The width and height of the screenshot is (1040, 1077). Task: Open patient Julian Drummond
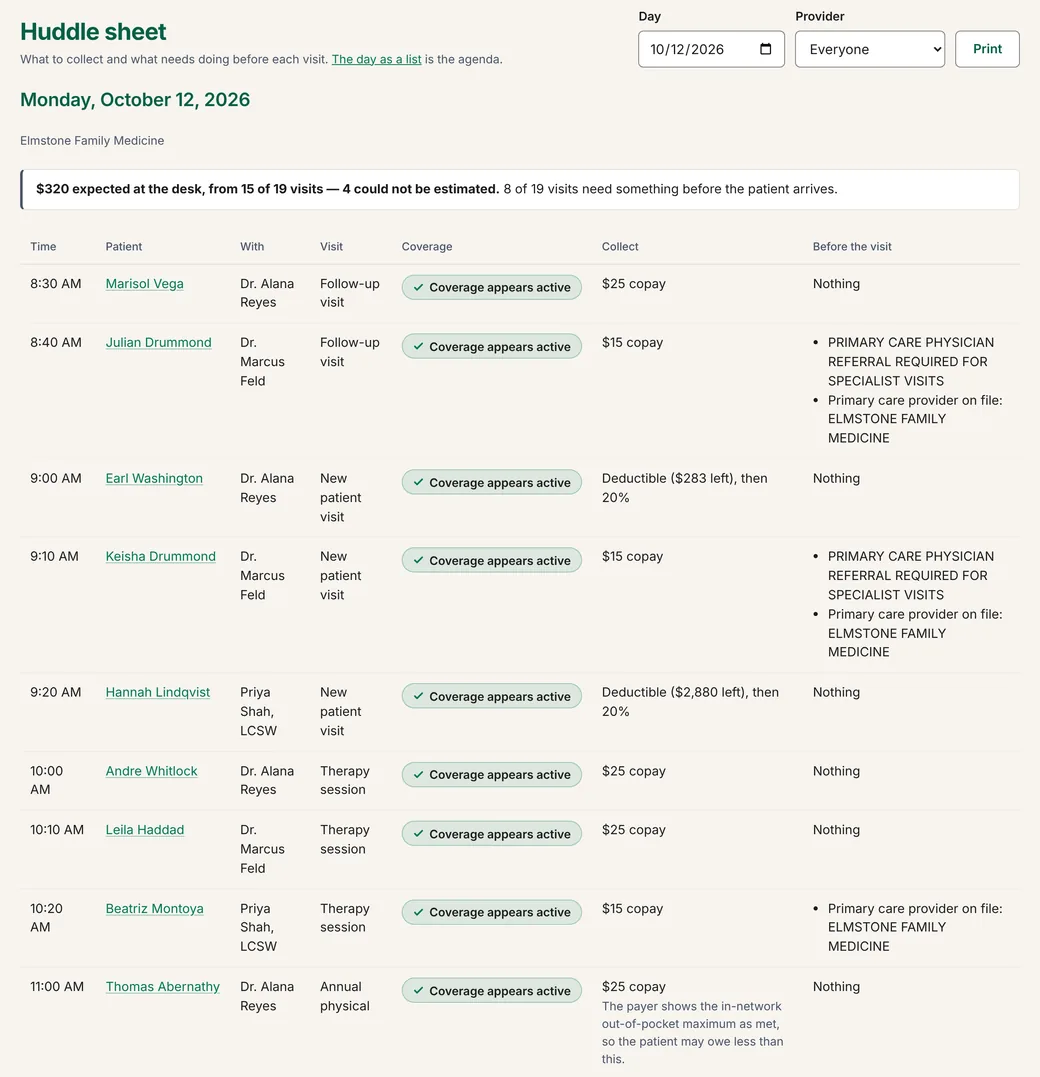[159, 342]
